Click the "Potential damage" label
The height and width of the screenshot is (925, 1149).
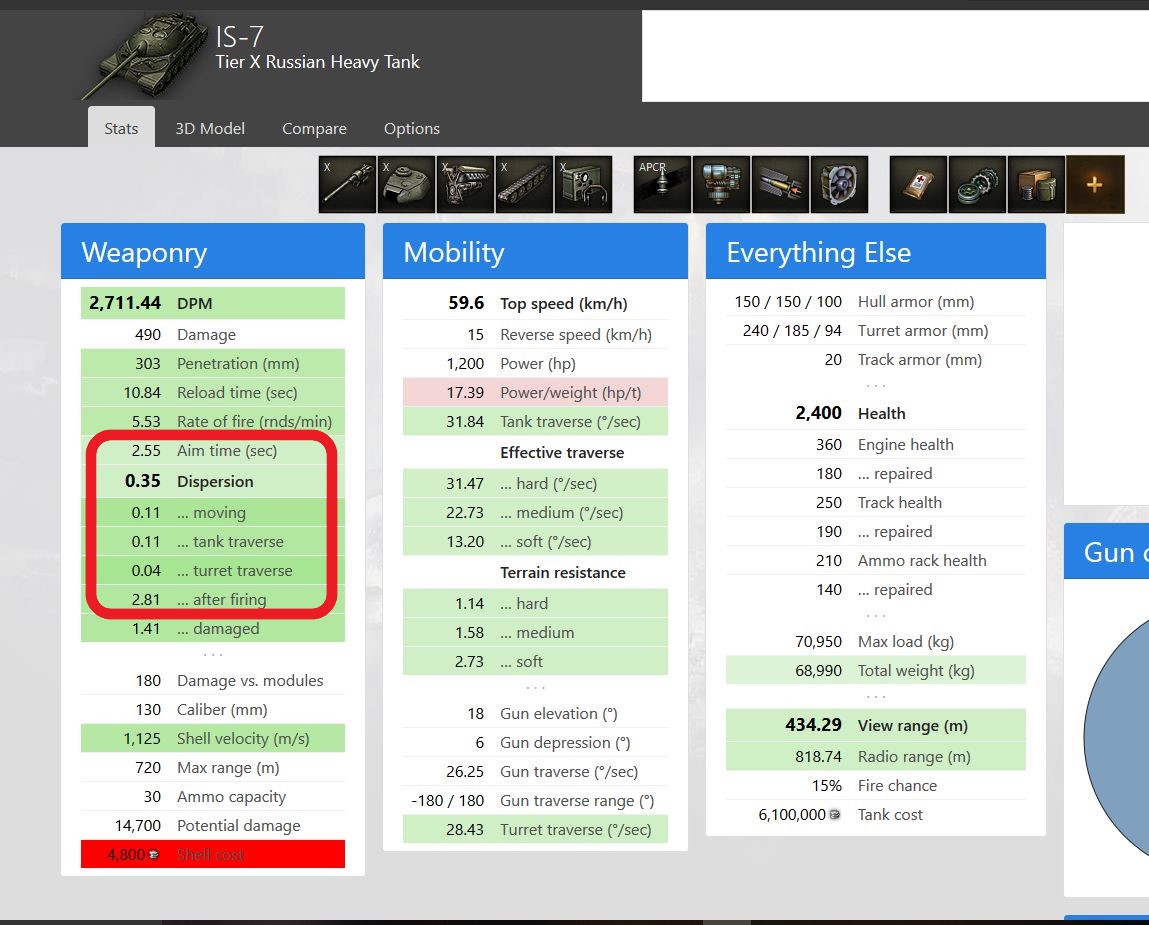coord(239,826)
